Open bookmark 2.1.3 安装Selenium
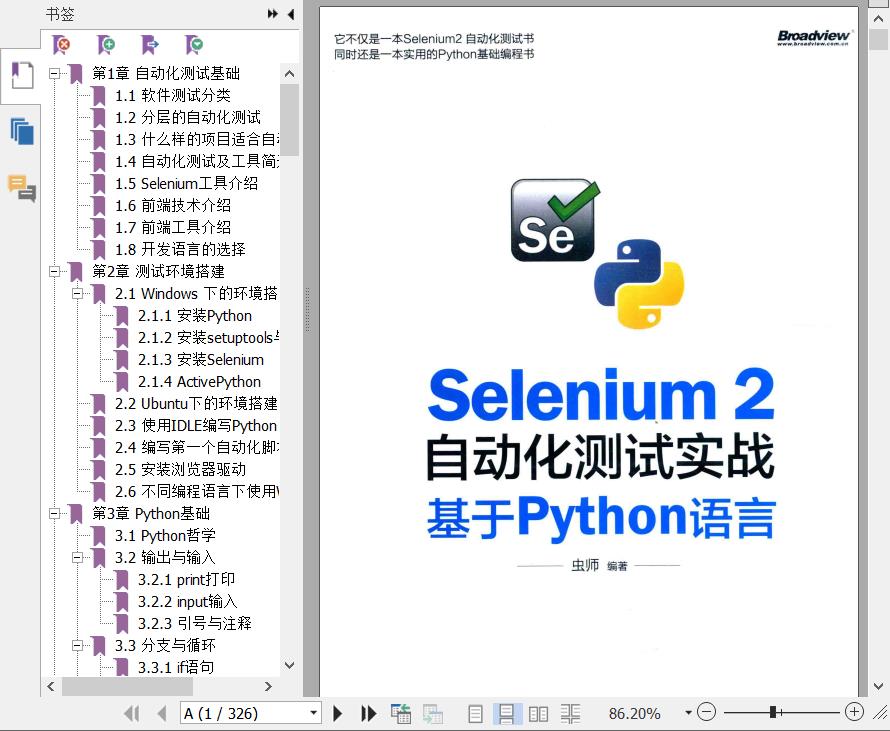 pos(201,360)
